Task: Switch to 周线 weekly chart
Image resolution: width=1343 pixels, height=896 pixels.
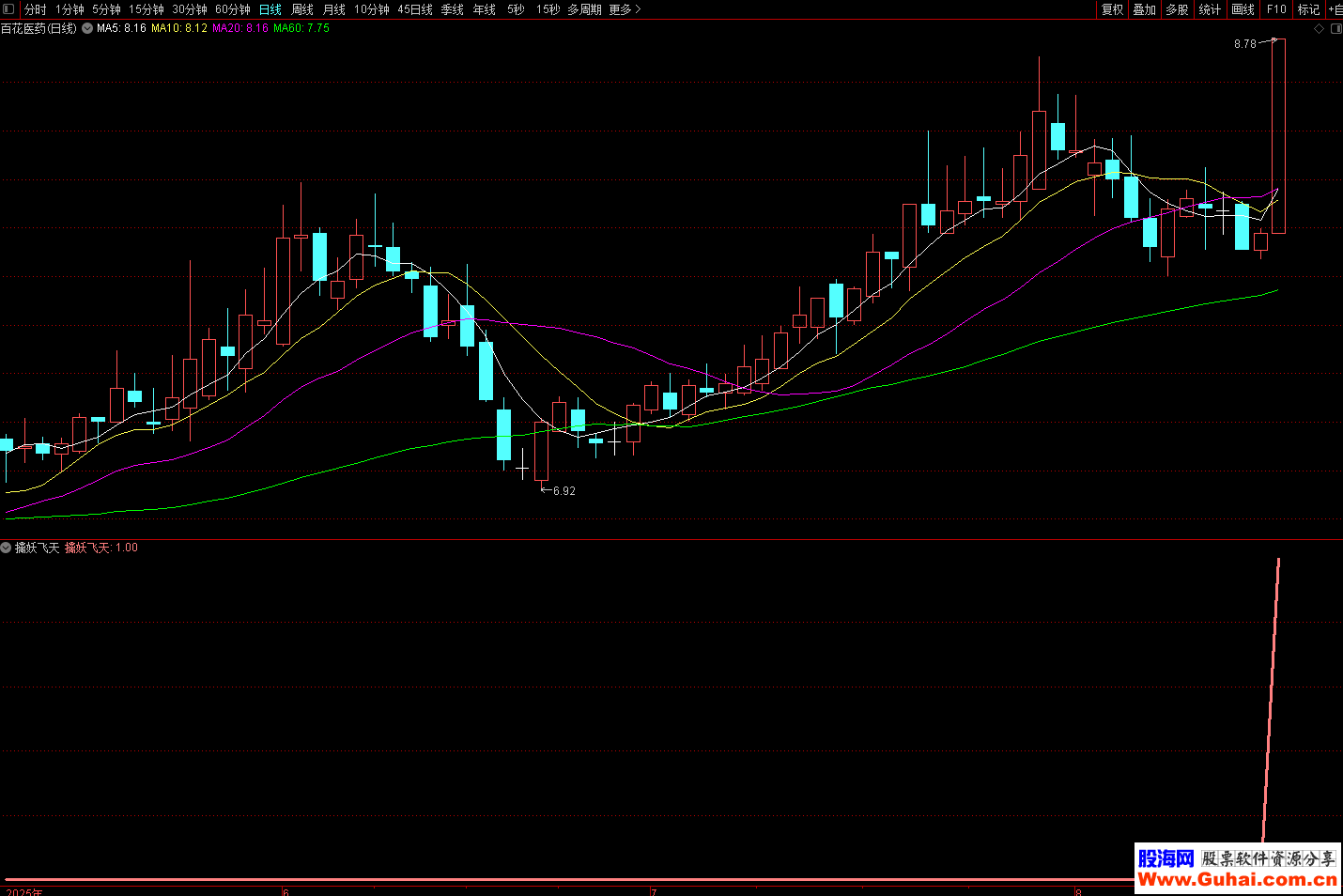Action: (x=302, y=9)
